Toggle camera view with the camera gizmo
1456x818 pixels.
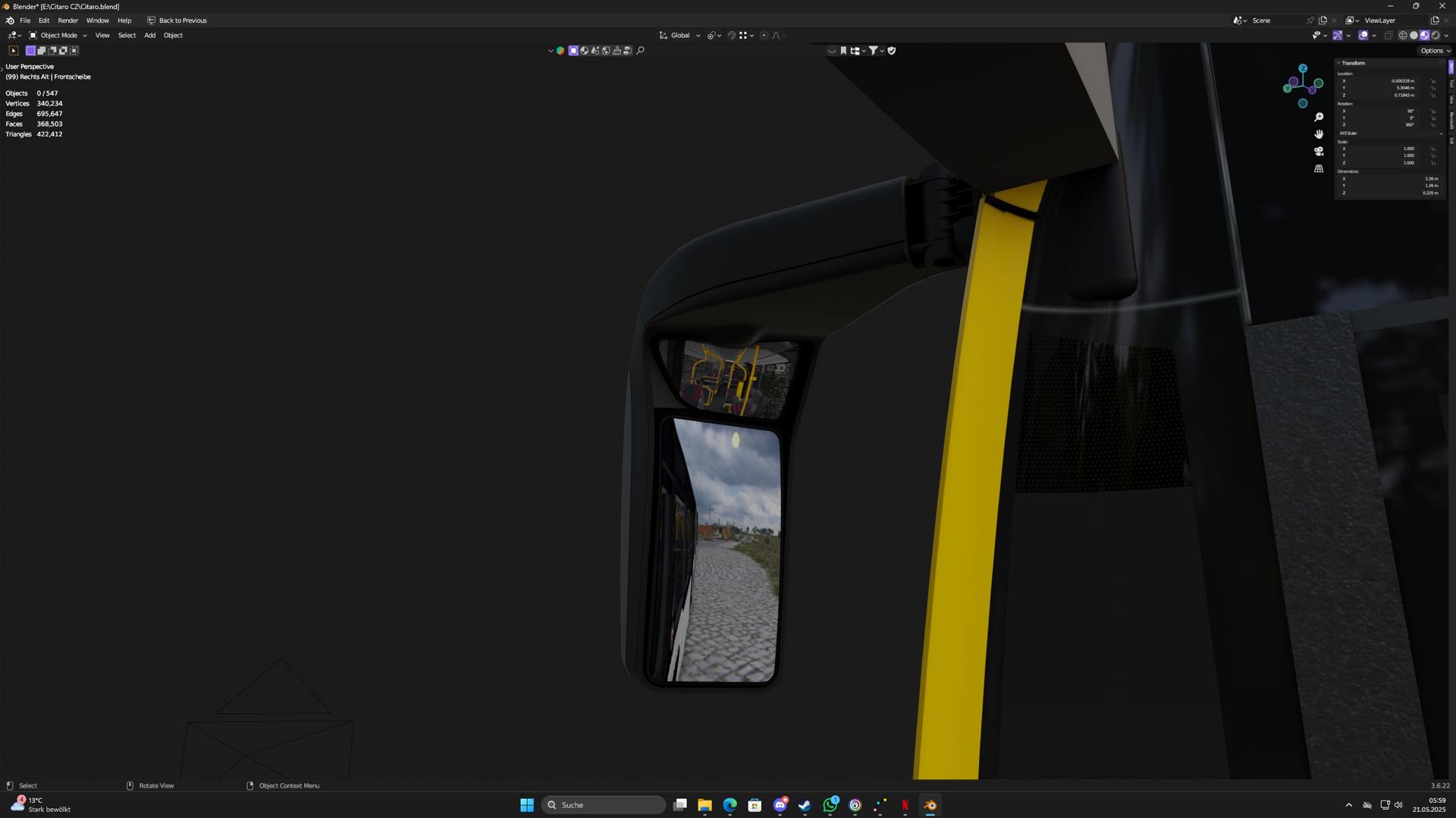[1319, 151]
